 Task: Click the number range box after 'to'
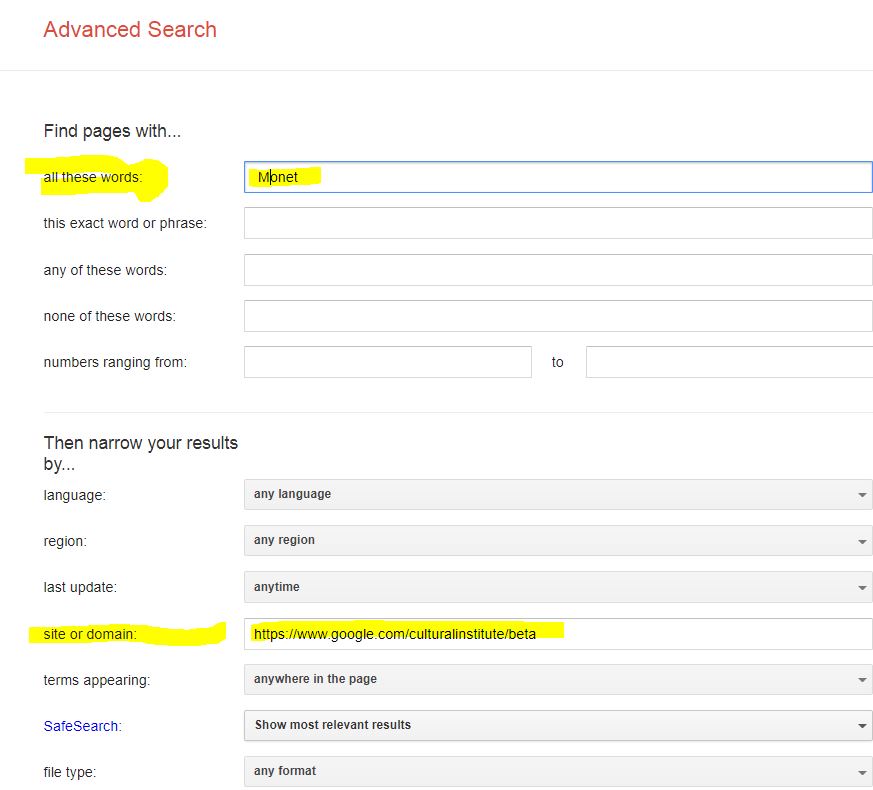[x=728, y=362]
